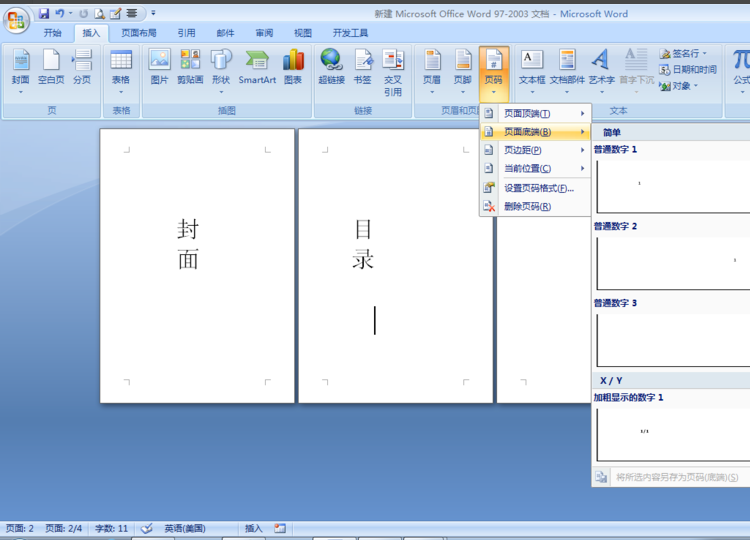This screenshot has height=540, width=750.
Task: Click the spelling check status icon
Action: 146,529
